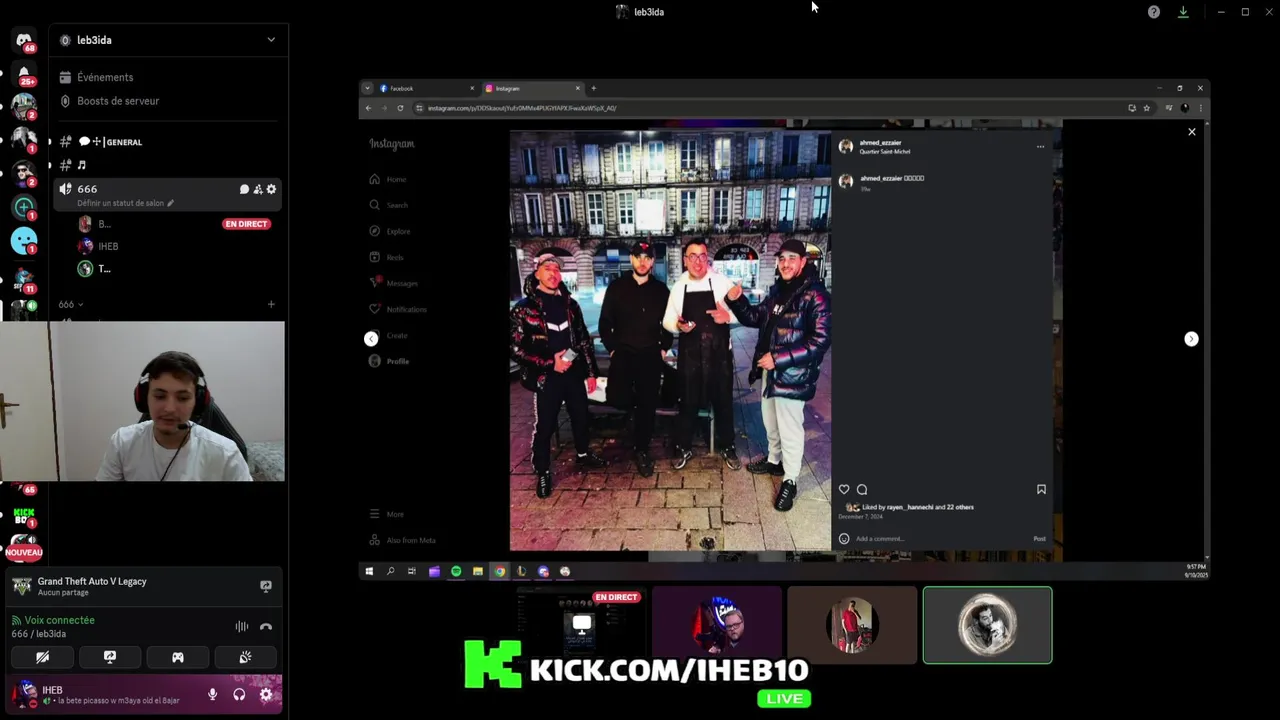This screenshot has height=720, width=1280.
Task: Save the post with bookmark icon
Action: [x=1041, y=489]
